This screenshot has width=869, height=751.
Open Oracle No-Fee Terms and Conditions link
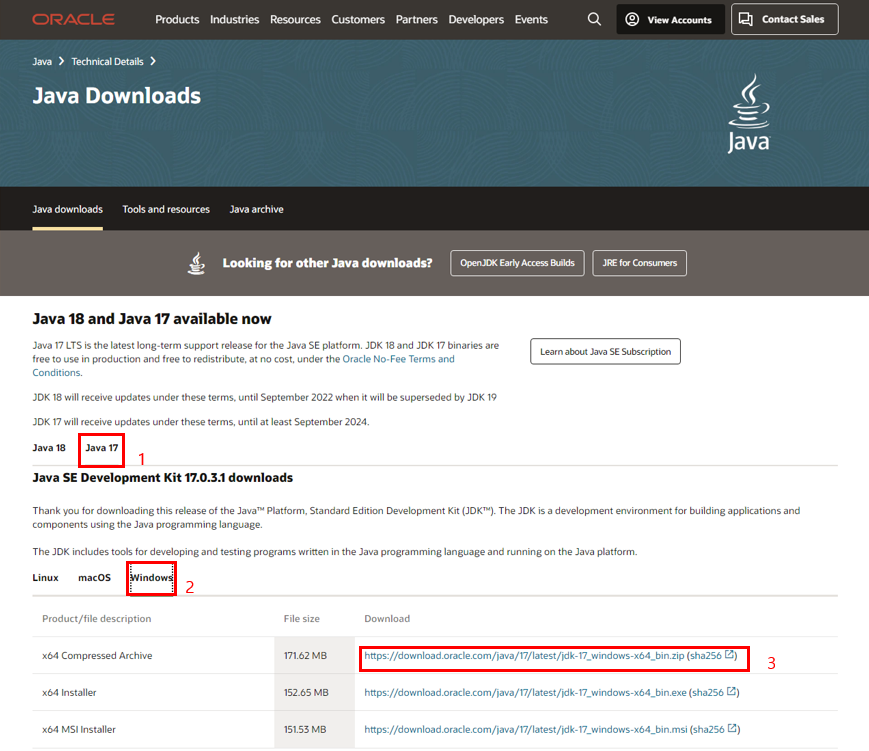coord(398,359)
